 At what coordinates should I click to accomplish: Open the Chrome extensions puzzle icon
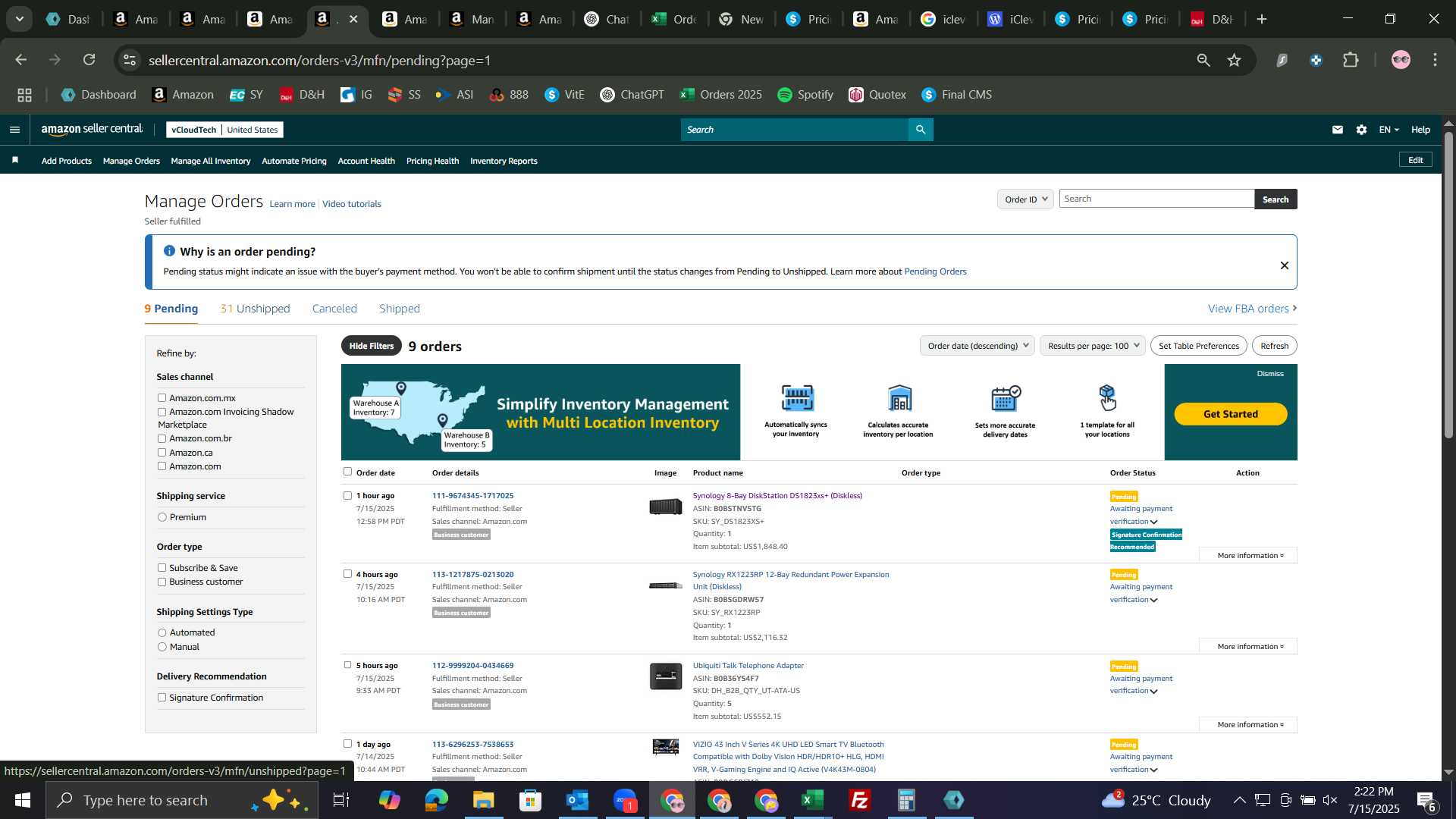point(1351,60)
